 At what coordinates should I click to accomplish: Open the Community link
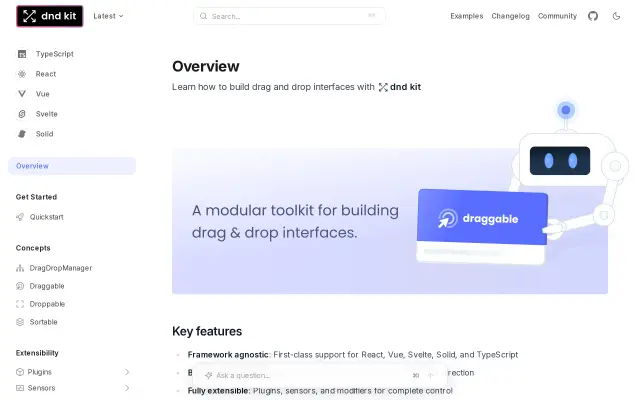point(557,16)
